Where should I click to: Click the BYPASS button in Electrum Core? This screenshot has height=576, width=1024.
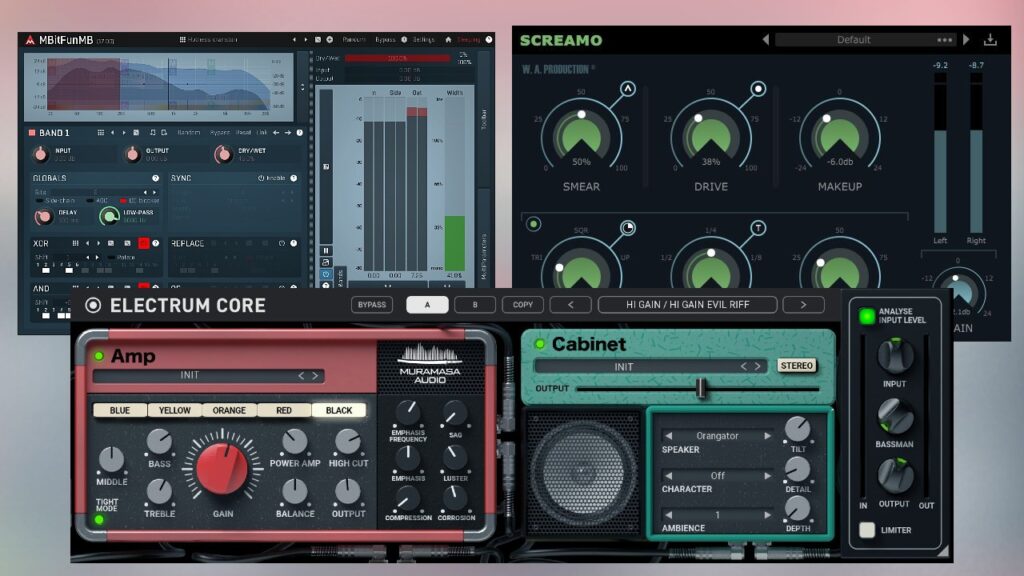click(x=370, y=305)
